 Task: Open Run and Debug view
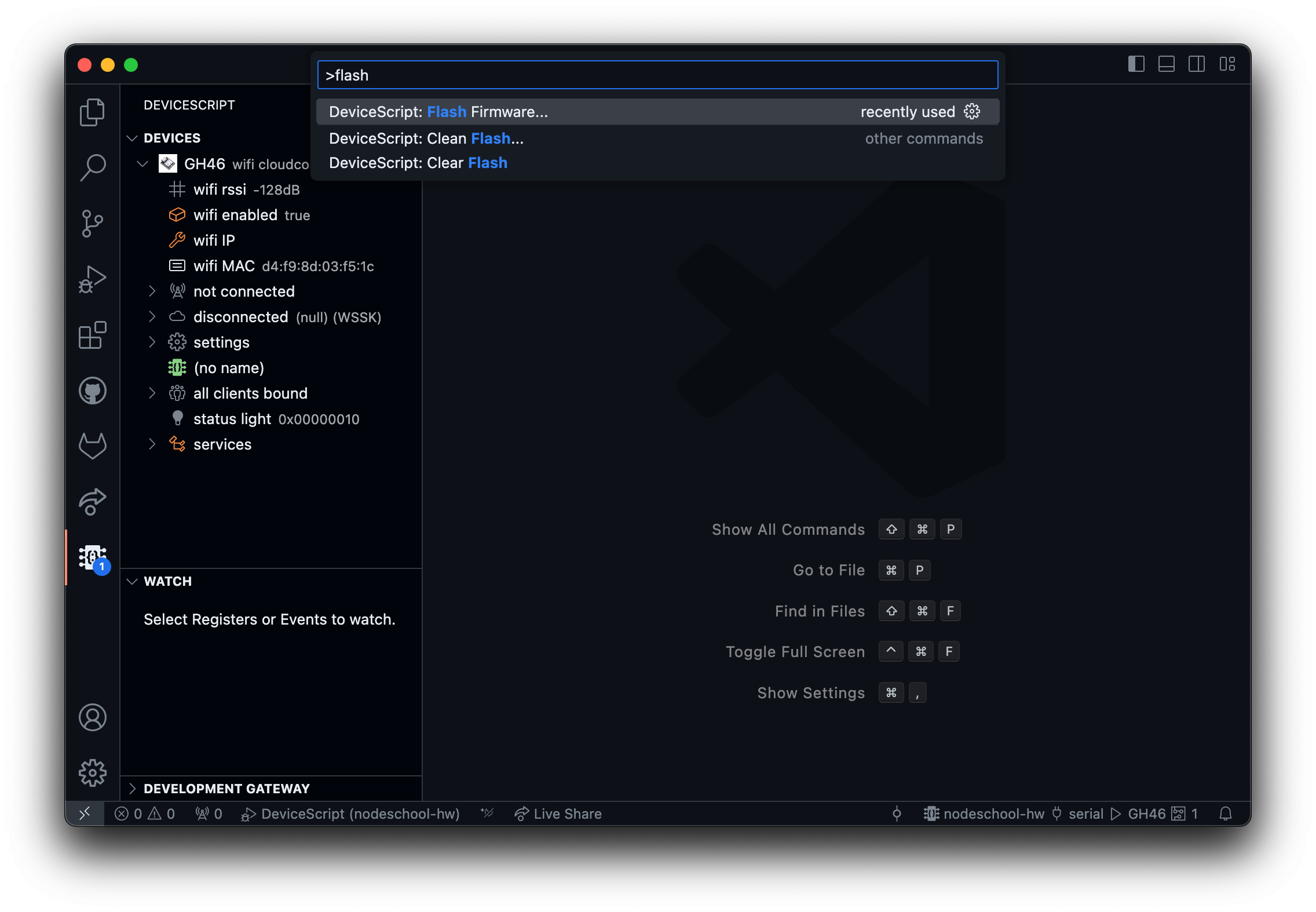(92, 279)
